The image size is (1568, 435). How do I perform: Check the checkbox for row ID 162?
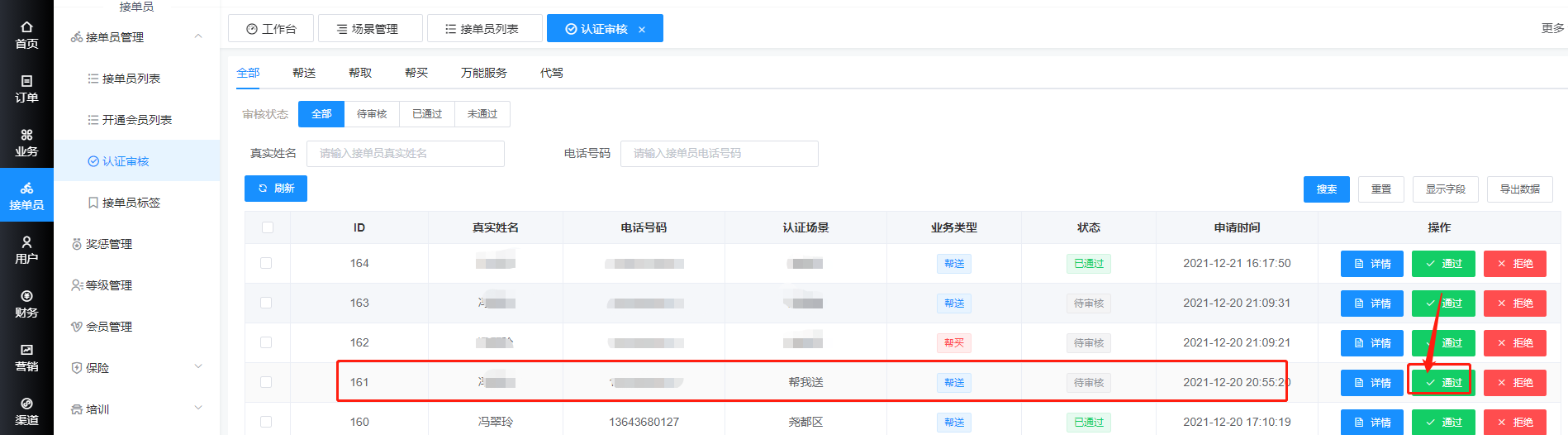266,342
